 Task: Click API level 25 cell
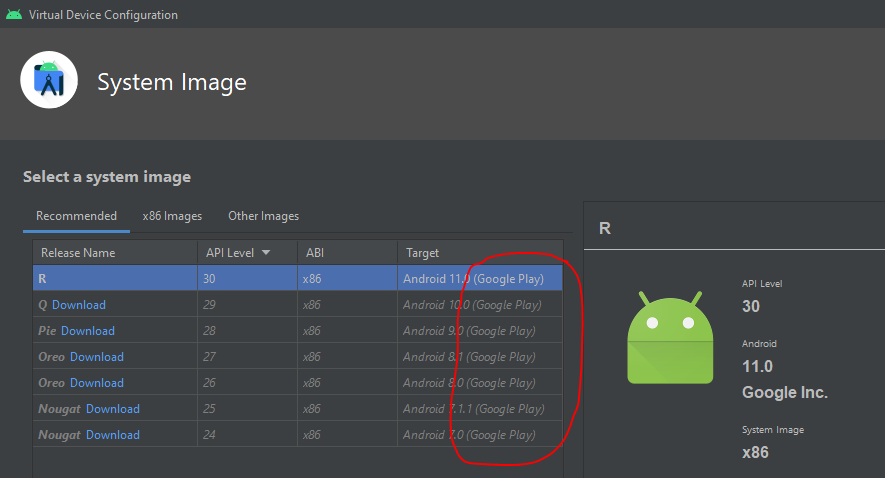point(247,409)
